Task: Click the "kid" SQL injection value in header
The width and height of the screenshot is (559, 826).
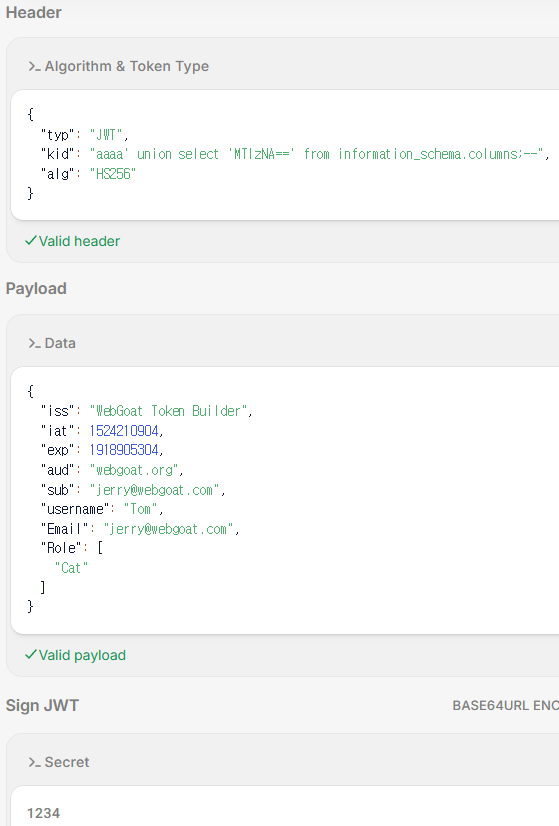Action: pyautogui.click(x=316, y=154)
